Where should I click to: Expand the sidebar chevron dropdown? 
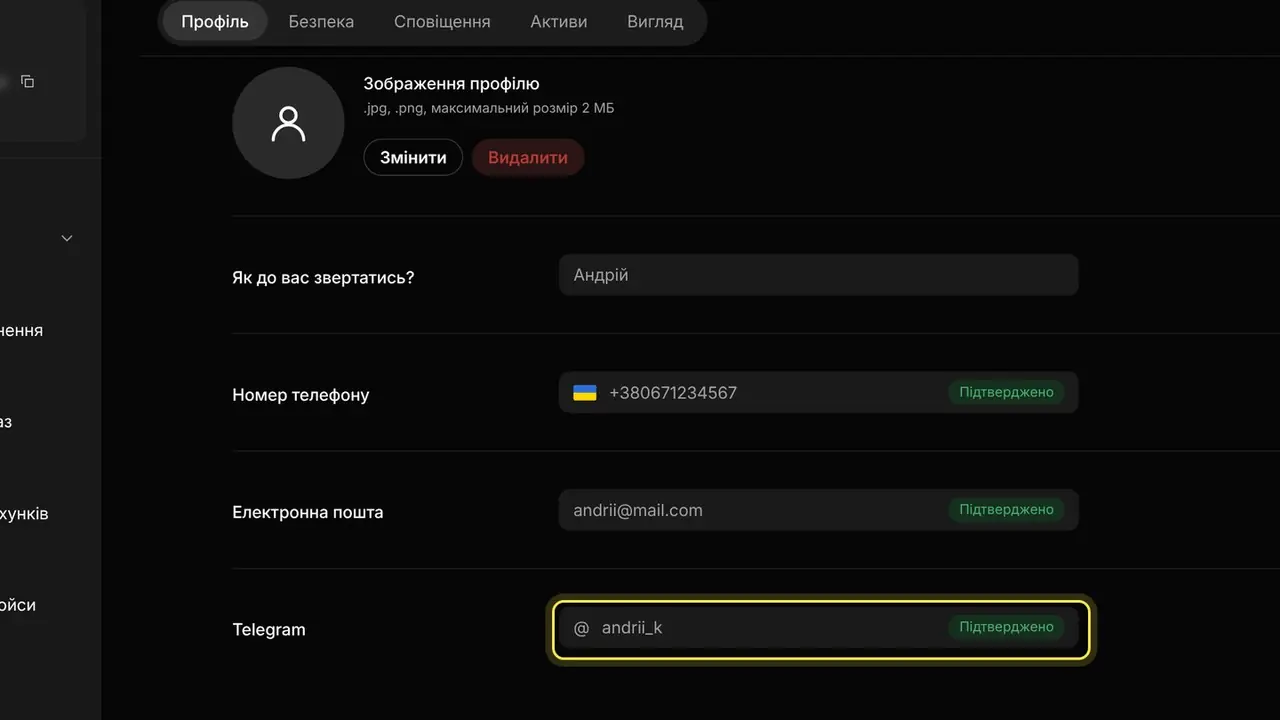pos(67,238)
